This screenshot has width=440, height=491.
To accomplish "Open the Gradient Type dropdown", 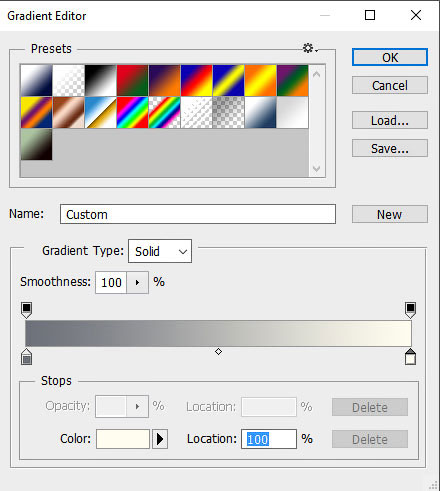I will pyautogui.click(x=160, y=251).
